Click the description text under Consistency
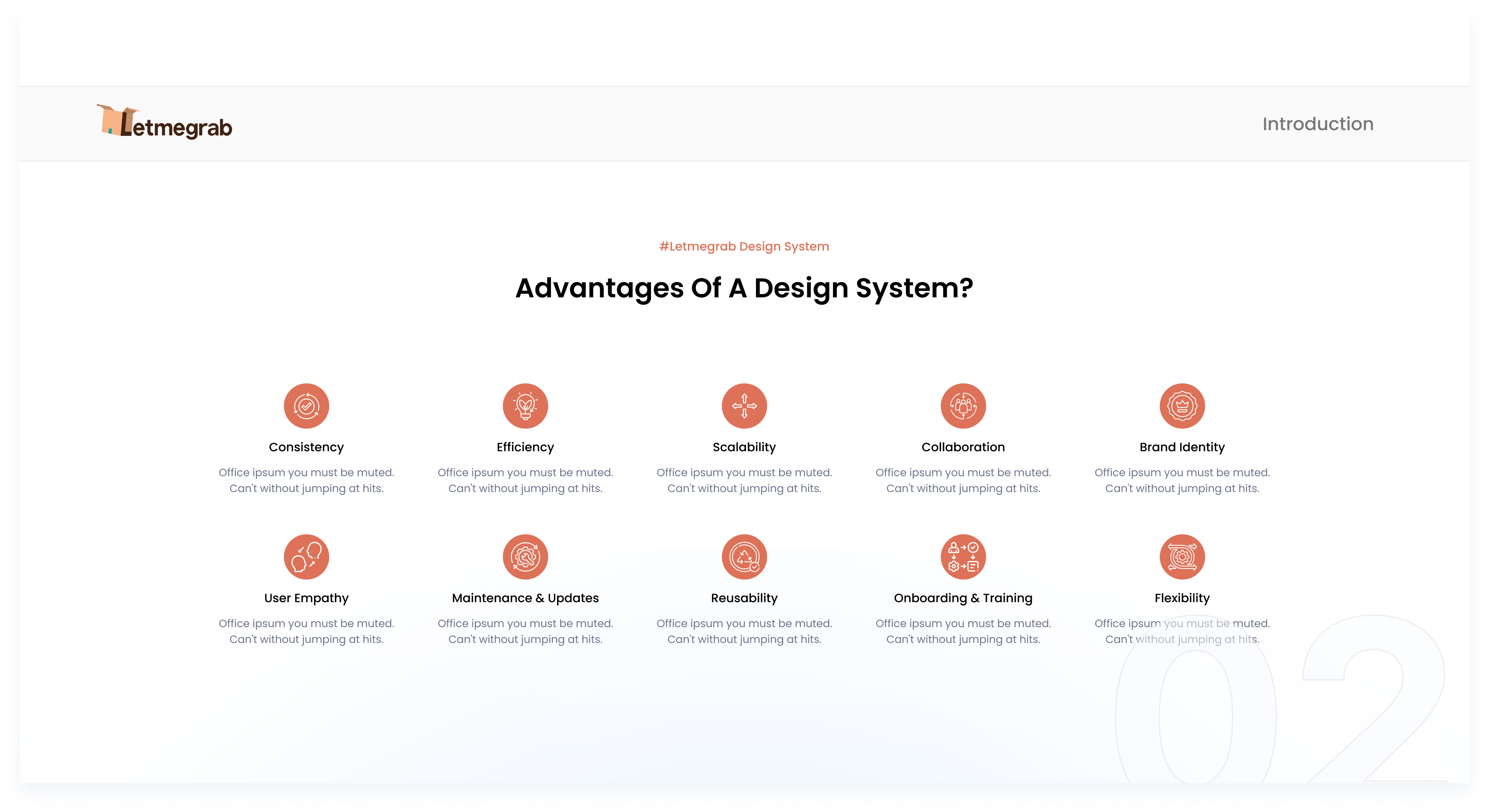Image resolution: width=1489 pixels, height=812 pixels. click(x=306, y=480)
